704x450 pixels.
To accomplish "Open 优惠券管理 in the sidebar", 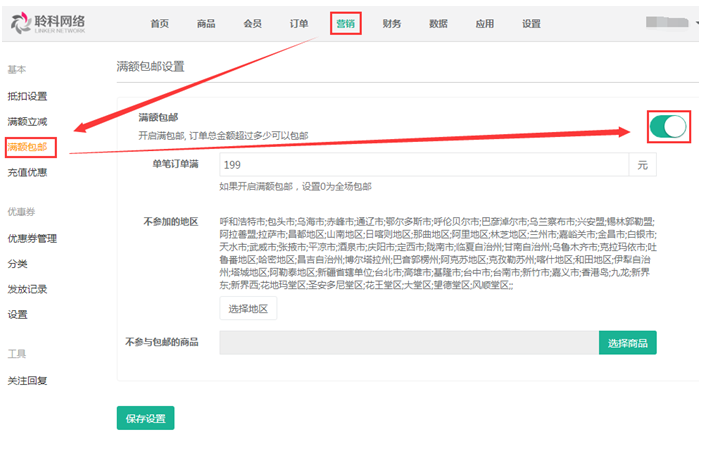I will (32, 239).
